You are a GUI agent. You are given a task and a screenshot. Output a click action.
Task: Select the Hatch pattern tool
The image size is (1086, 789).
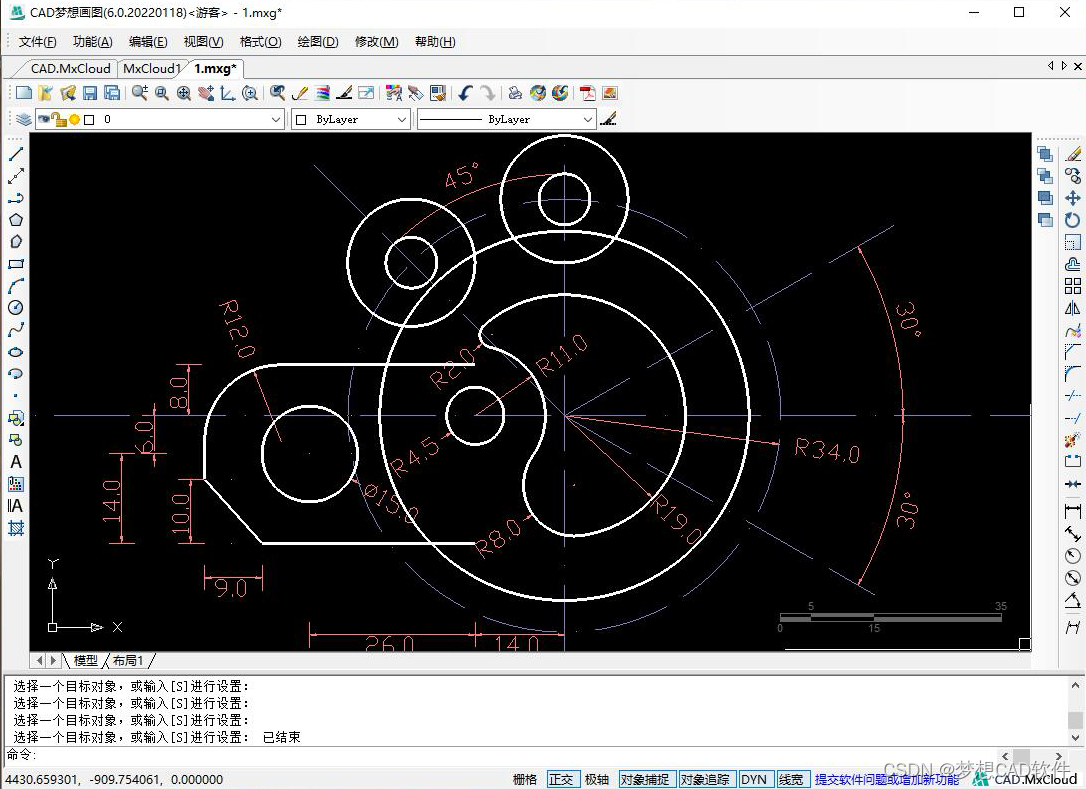pos(16,529)
